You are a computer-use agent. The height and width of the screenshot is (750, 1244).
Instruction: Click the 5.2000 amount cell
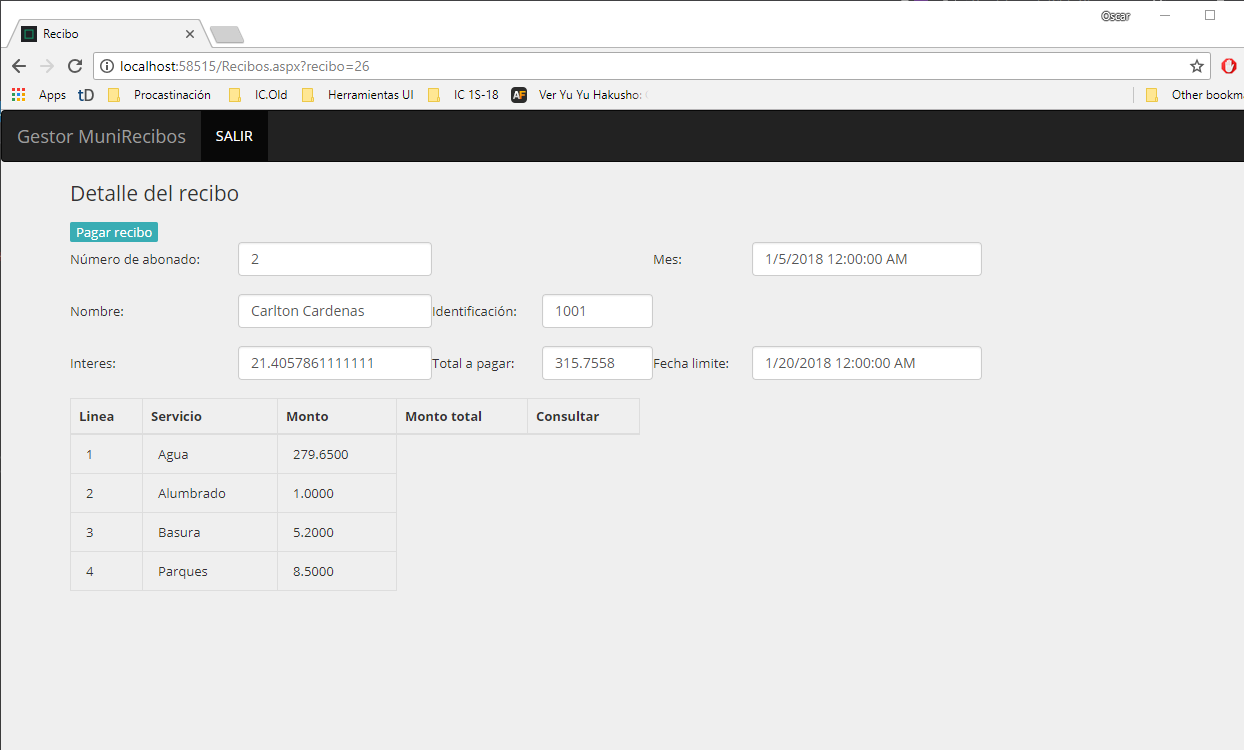(x=337, y=533)
